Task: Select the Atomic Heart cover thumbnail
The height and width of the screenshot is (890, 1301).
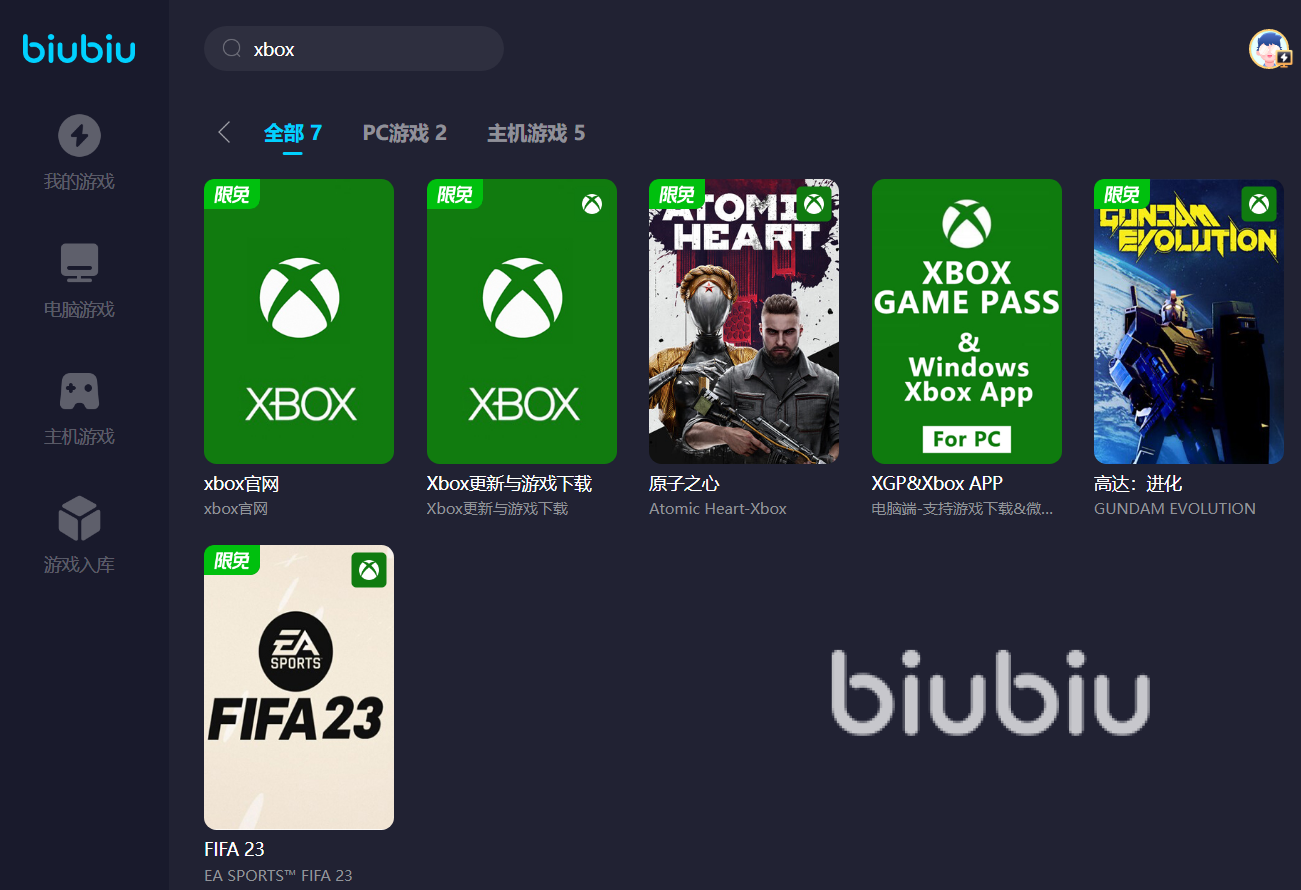Action: point(744,321)
